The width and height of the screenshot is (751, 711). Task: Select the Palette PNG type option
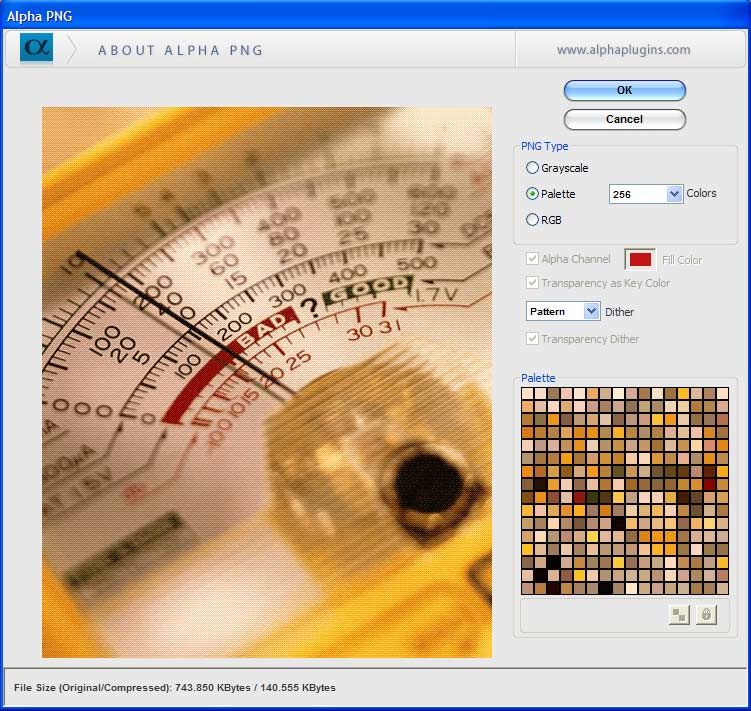tap(532, 194)
